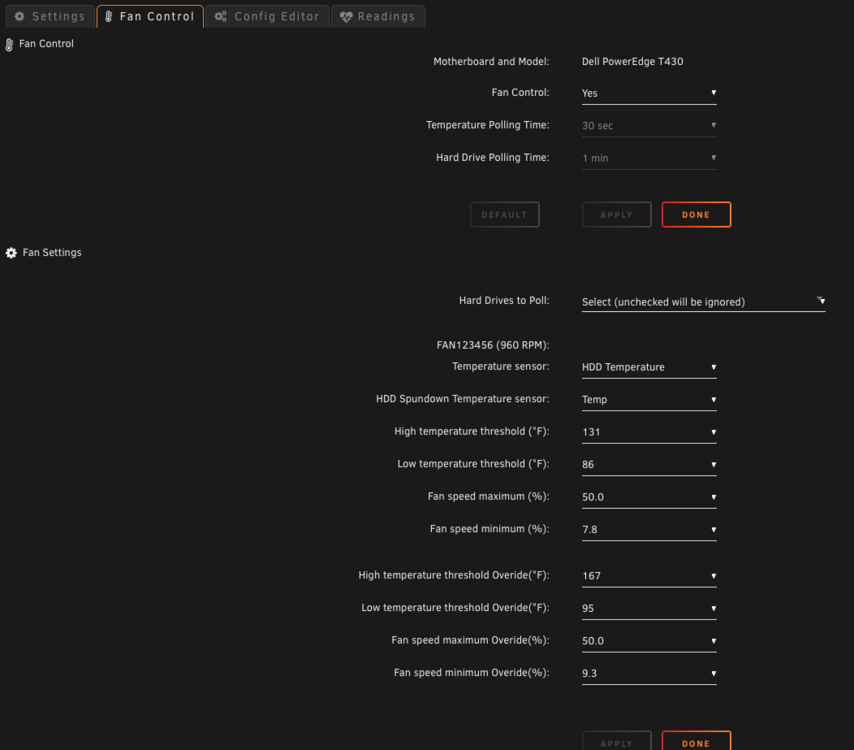
Task: Switch to the Config Editor tab
Action: point(267,16)
